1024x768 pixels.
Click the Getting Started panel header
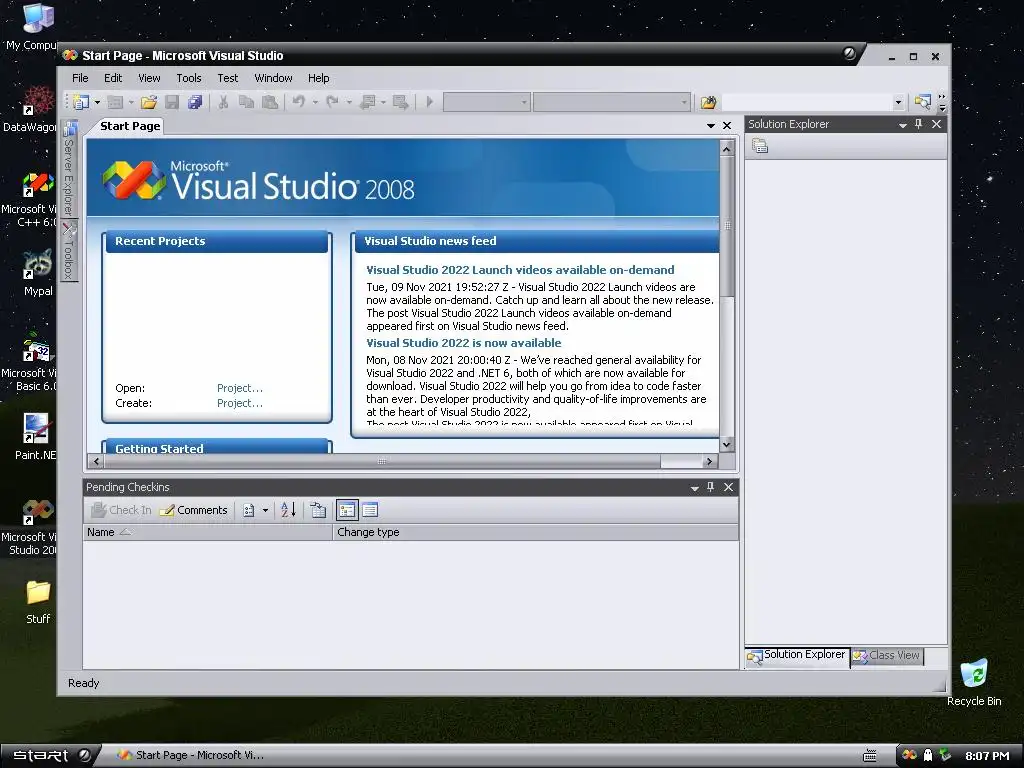click(x=217, y=447)
